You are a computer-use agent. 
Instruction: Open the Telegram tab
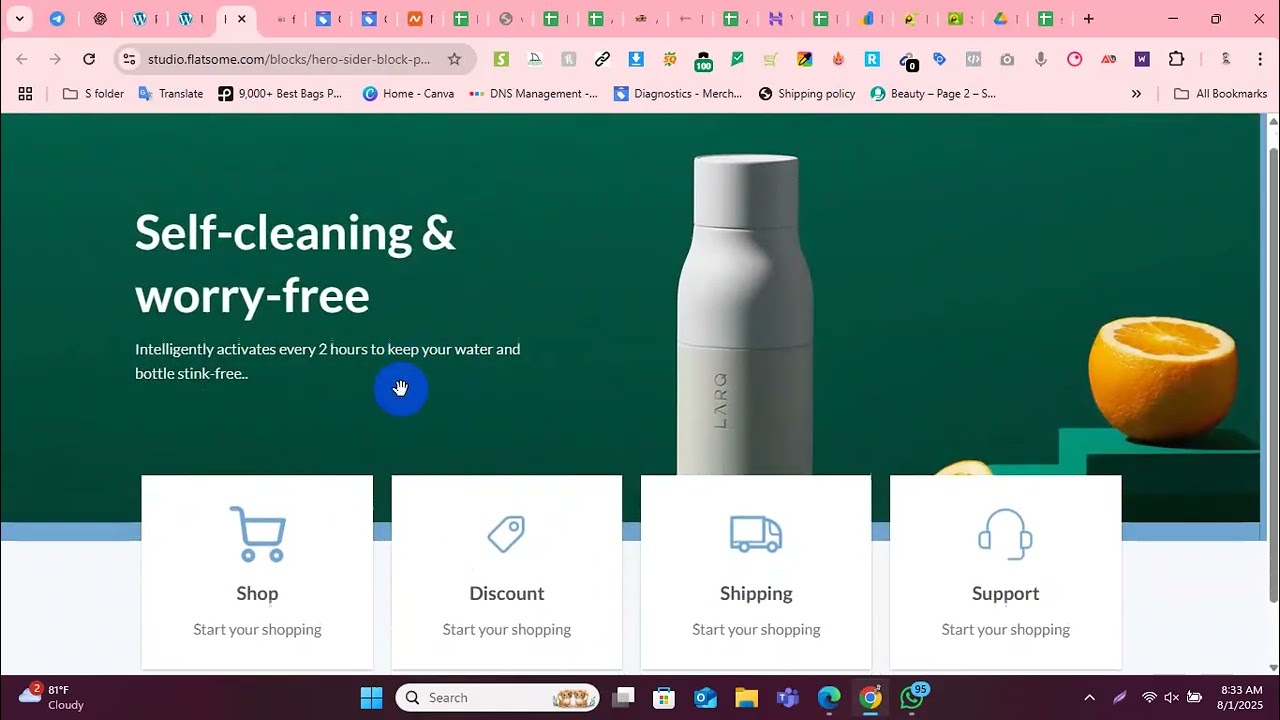click(57, 19)
